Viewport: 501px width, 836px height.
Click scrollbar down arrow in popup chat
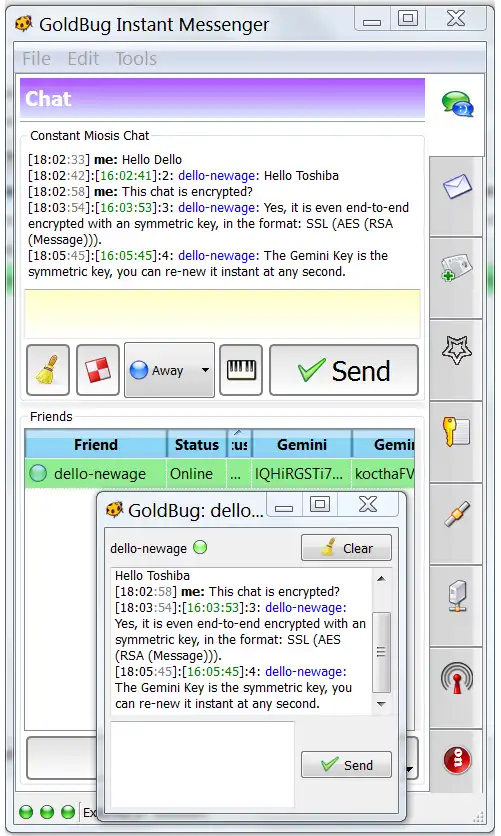(x=381, y=704)
